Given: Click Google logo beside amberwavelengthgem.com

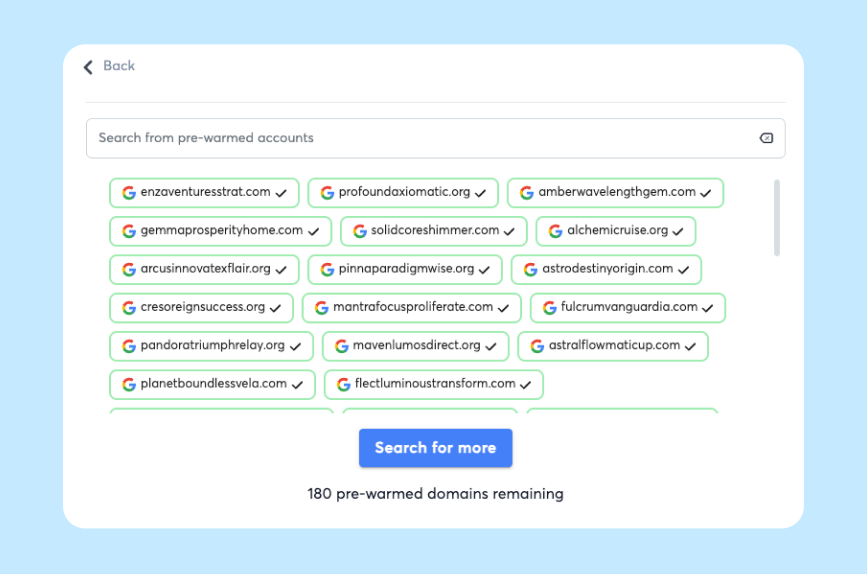Looking at the screenshot, I should coord(526,193).
